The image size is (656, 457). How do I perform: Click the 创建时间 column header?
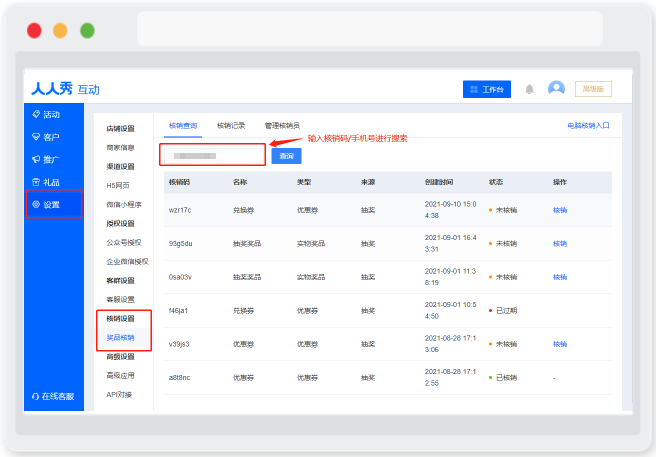tap(439, 182)
